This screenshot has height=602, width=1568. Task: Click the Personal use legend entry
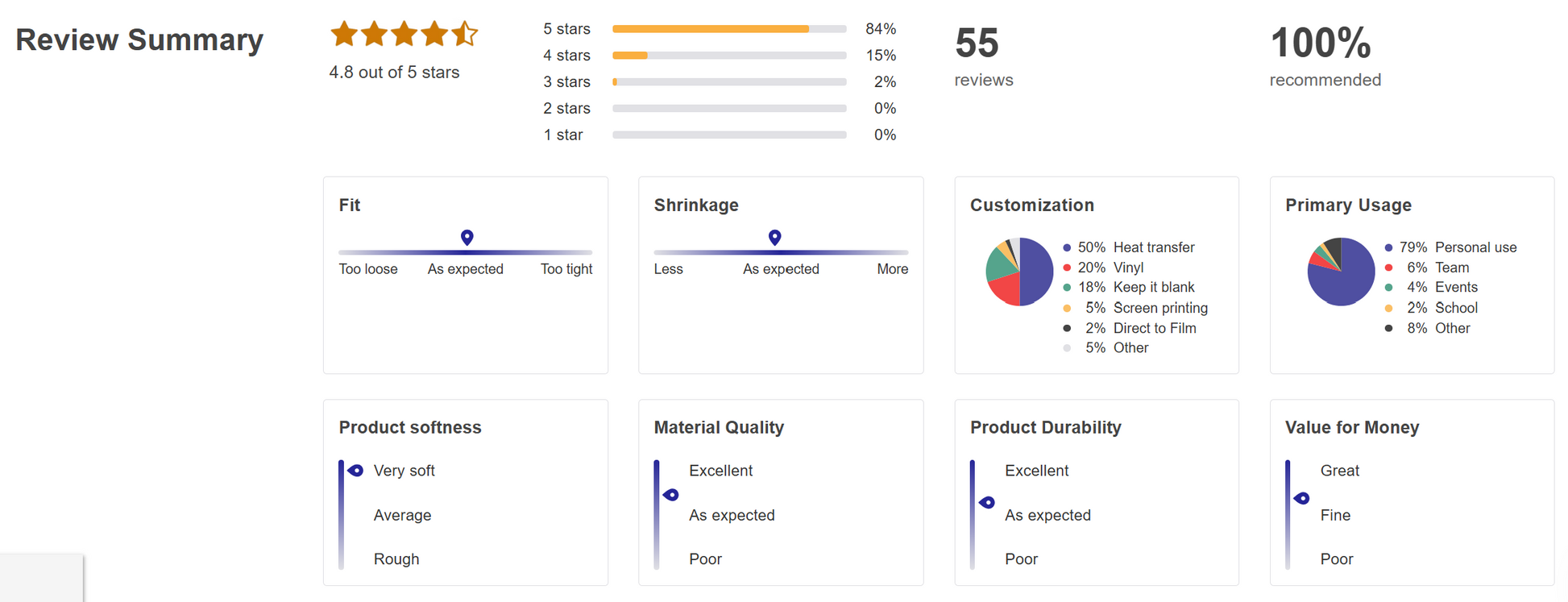click(1475, 247)
